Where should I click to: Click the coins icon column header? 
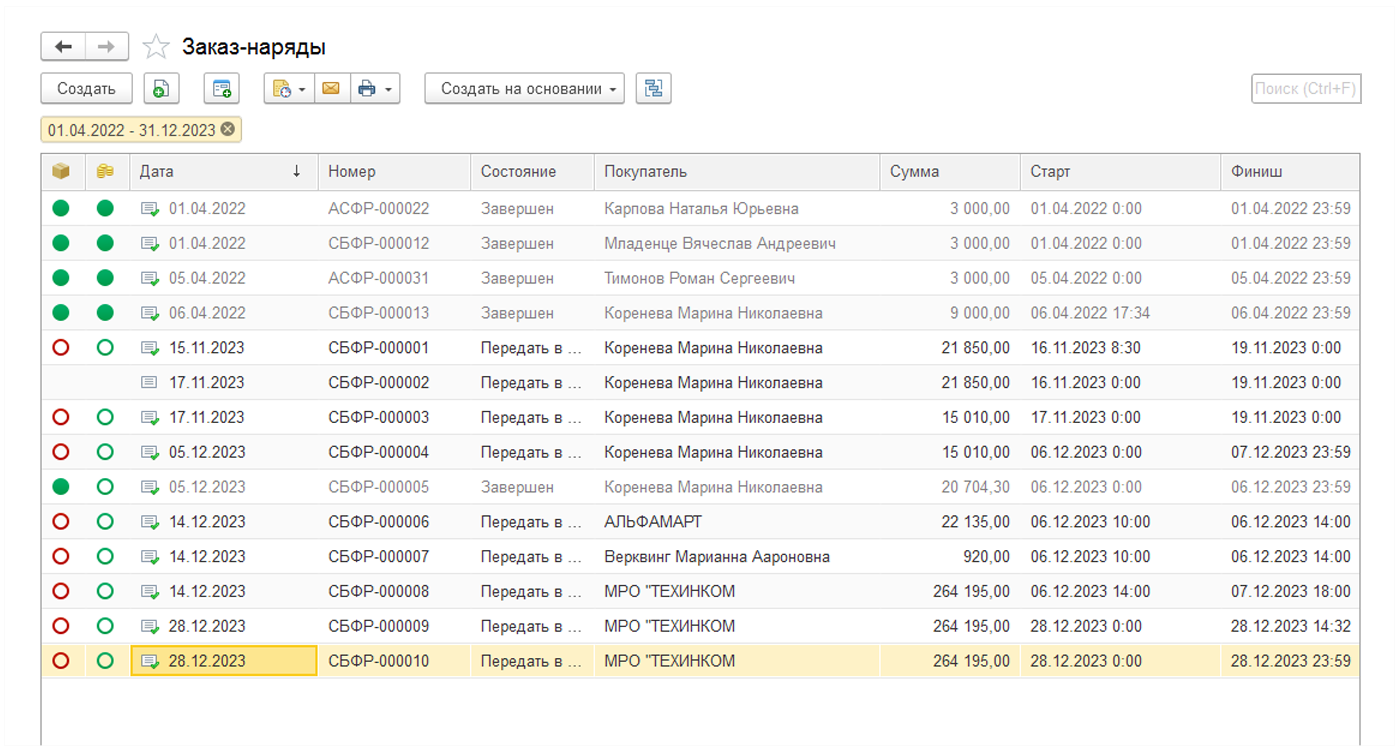click(x=105, y=172)
